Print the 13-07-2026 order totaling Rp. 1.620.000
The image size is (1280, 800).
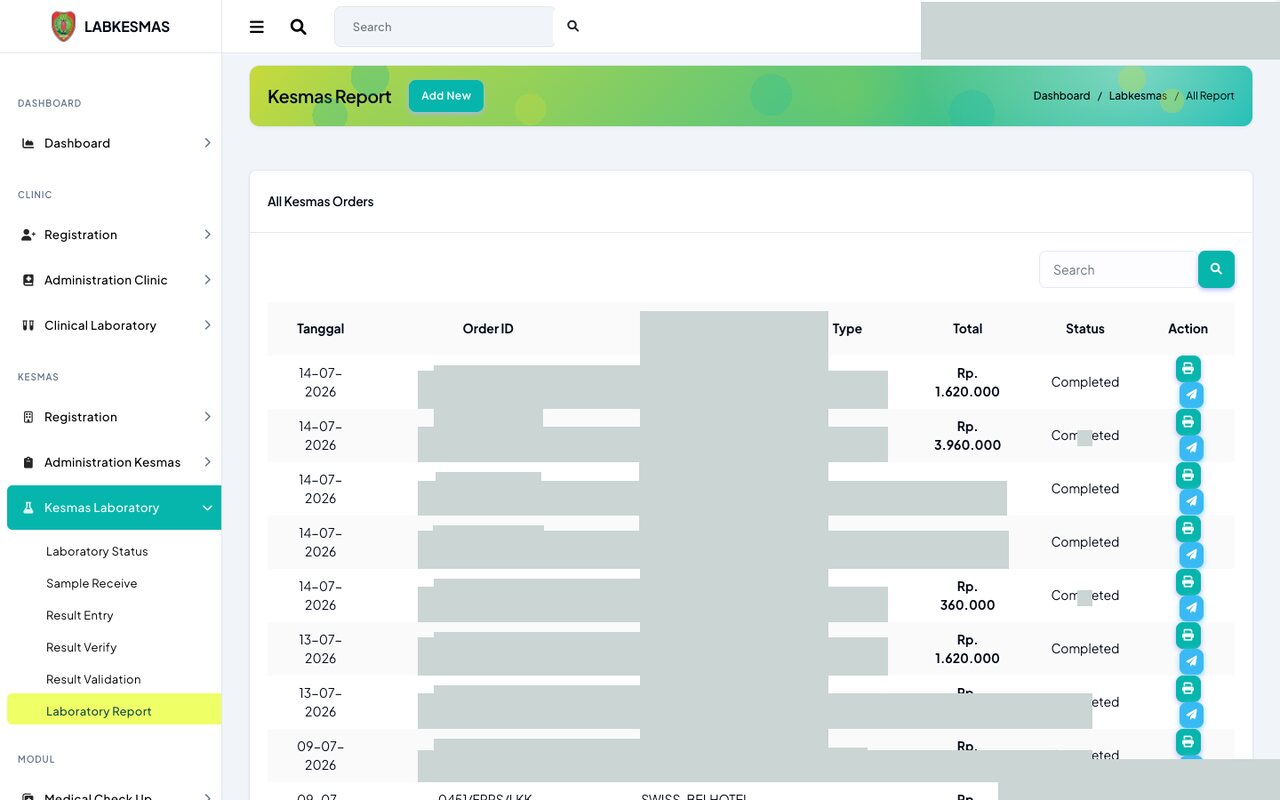1188,635
